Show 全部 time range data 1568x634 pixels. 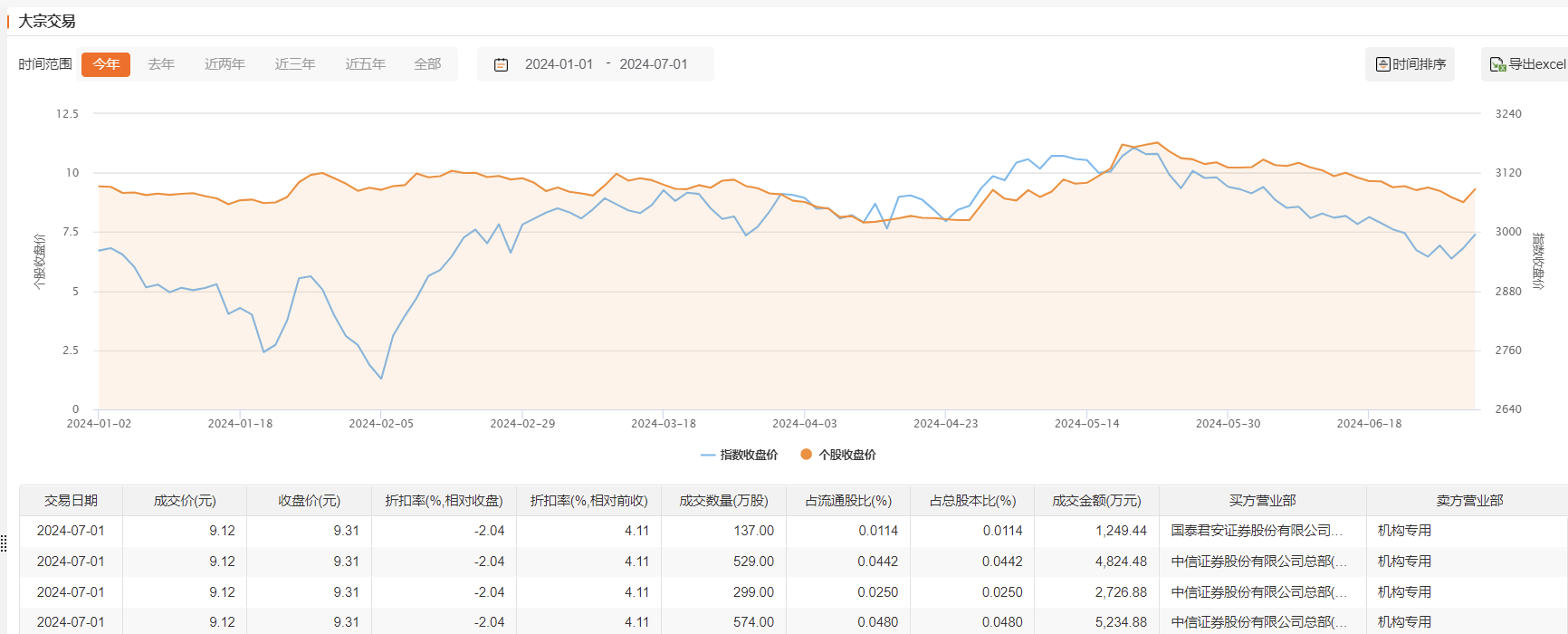(x=427, y=64)
